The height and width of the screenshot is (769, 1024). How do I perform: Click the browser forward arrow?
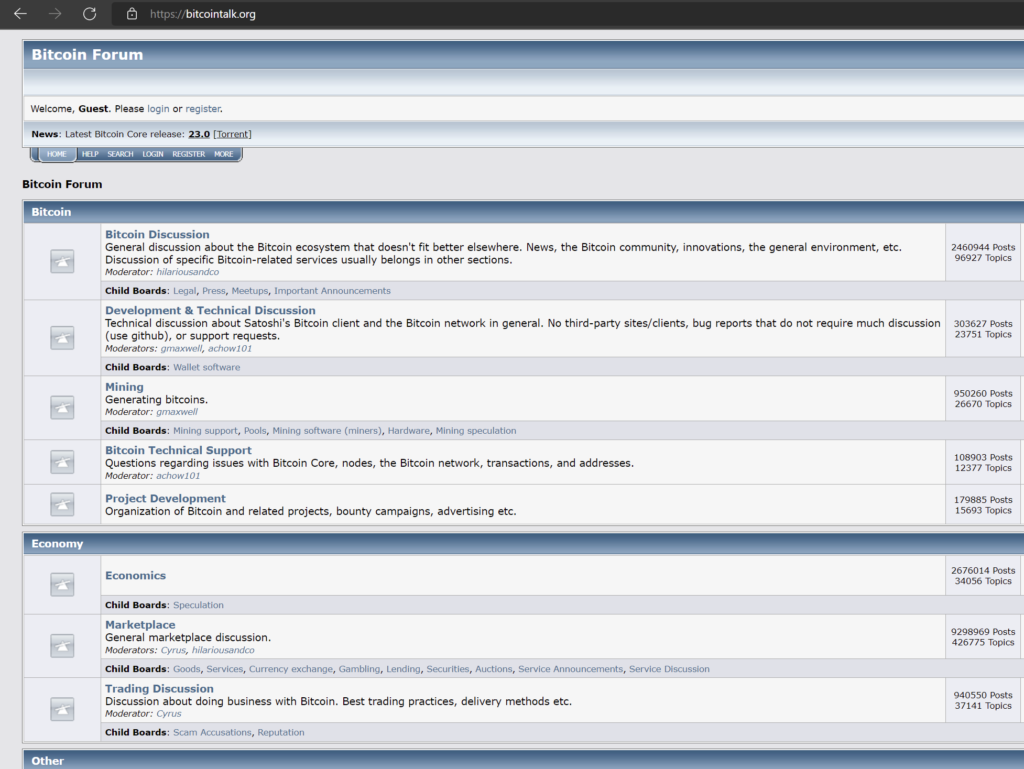tap(55, 14)
